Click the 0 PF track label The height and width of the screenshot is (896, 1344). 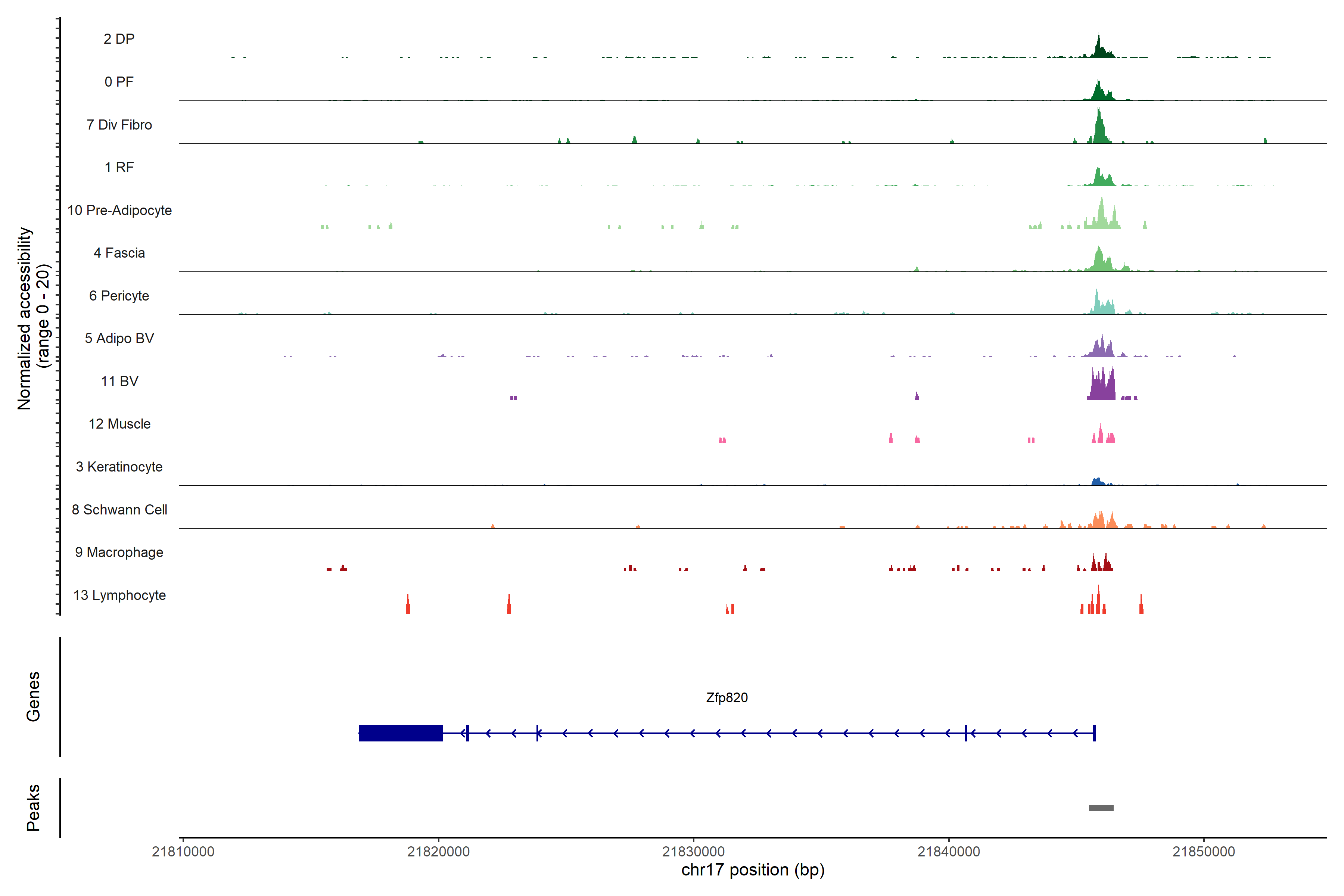[x=119, y=82]
